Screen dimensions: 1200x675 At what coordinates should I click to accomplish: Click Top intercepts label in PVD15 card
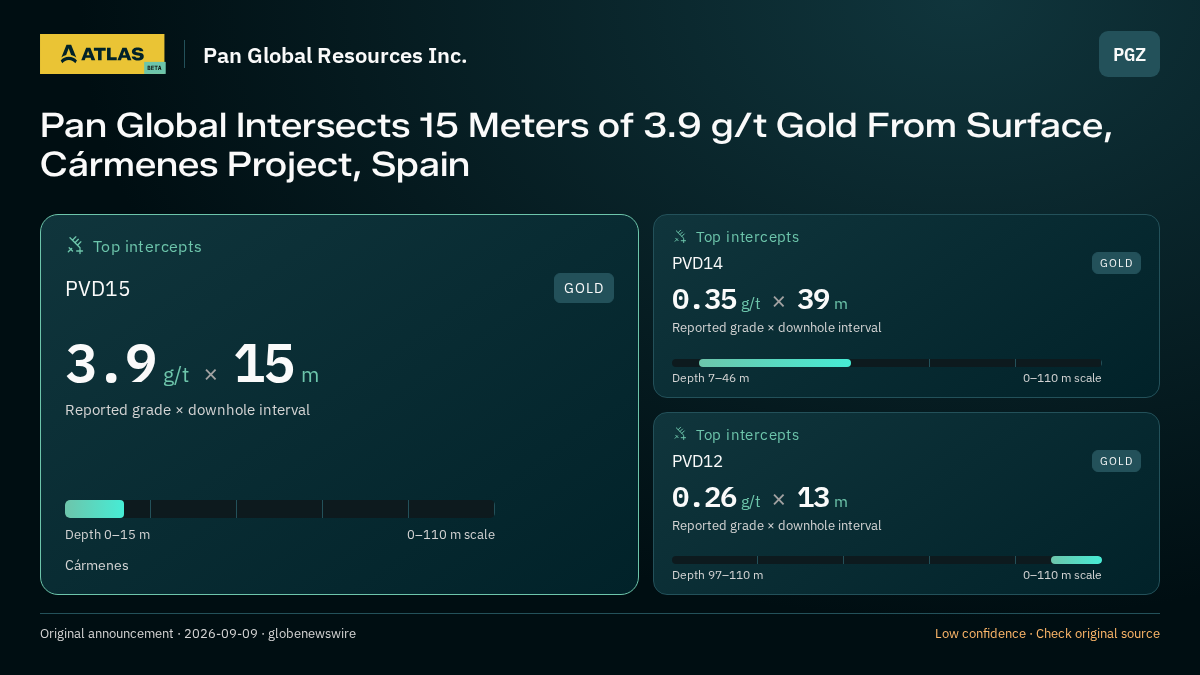tap(147, 246)
